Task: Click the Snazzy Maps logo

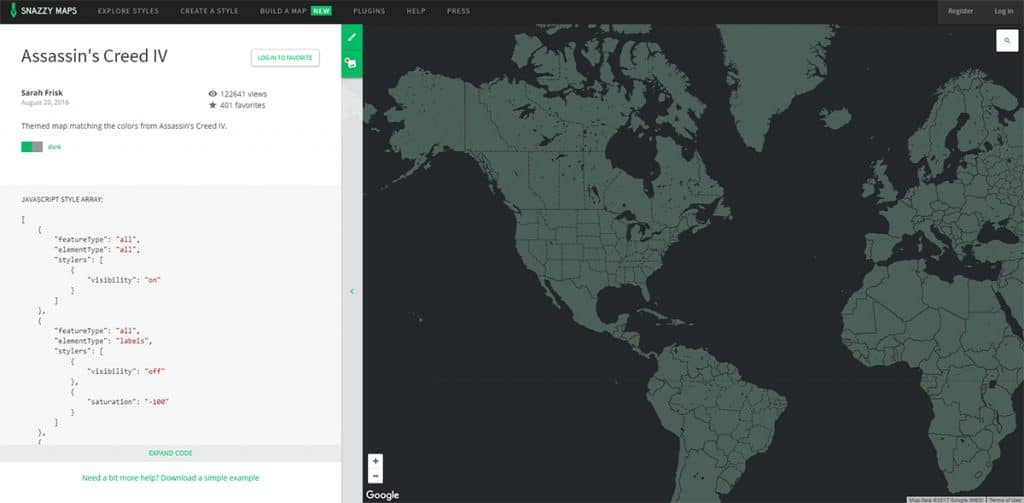Action: 44,11
